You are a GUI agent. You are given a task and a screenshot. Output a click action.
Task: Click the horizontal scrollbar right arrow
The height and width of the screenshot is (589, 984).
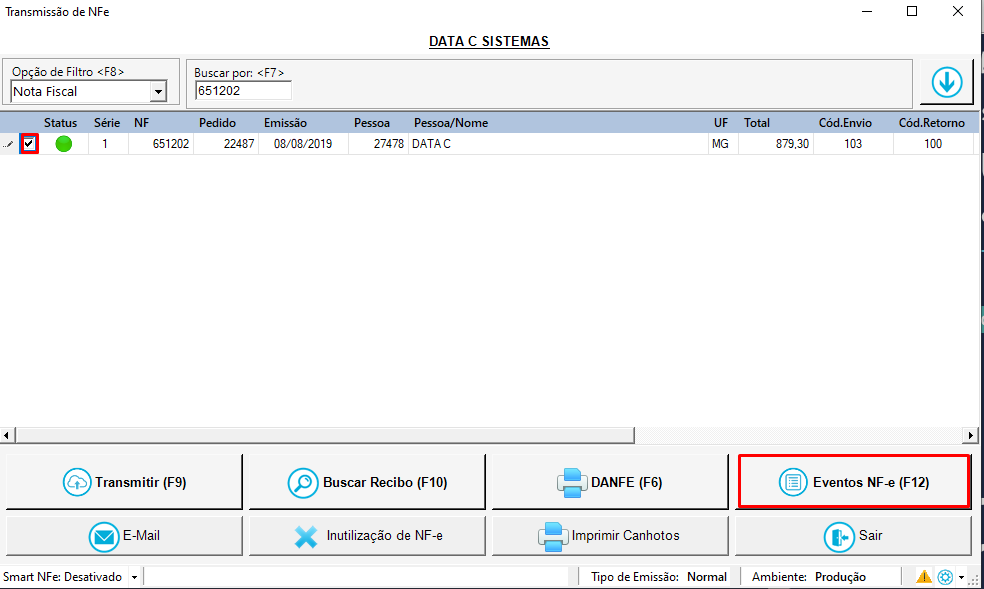tap(970, 436)
